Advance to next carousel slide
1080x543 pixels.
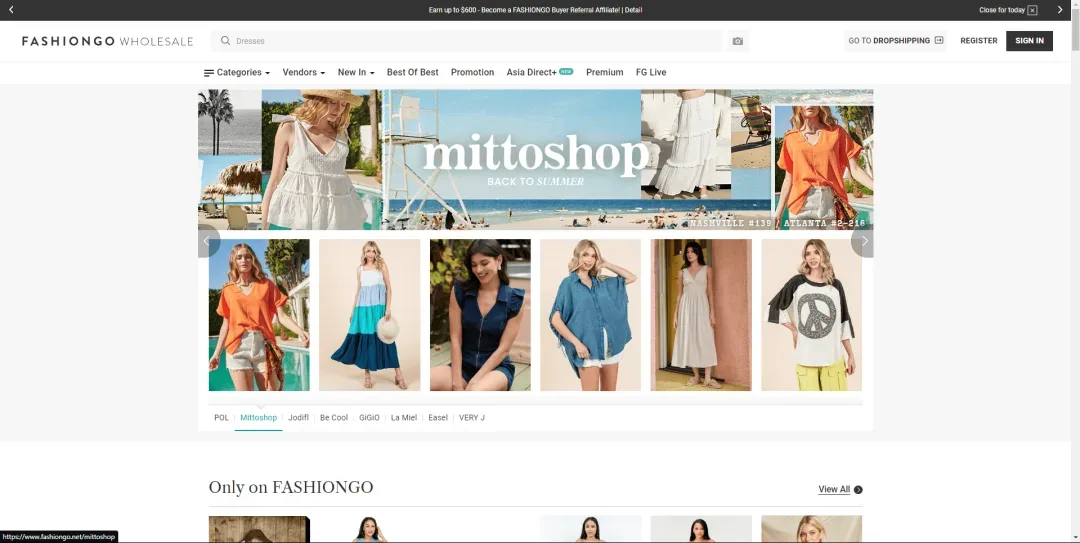[x=863, y=241]
